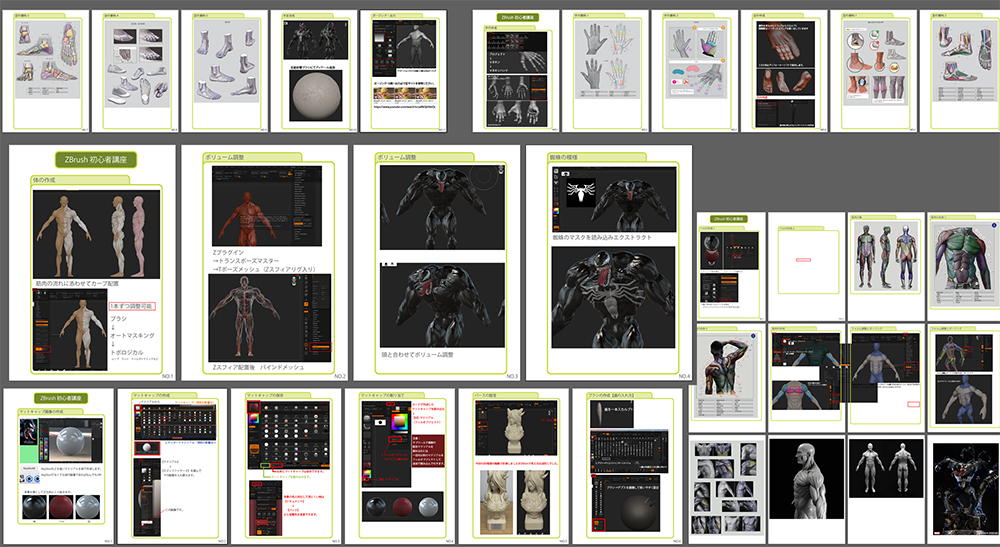Click caption 頭と合わせてボリューム調整
The height and width of the screenshot is (547, 1000).
(x=418, y=354)
